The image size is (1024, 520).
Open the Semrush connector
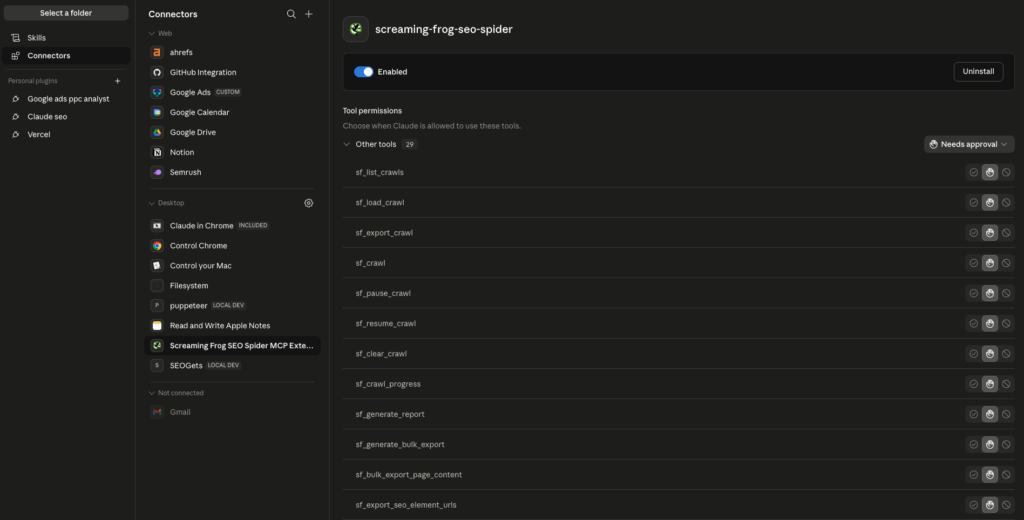[232, 172]
